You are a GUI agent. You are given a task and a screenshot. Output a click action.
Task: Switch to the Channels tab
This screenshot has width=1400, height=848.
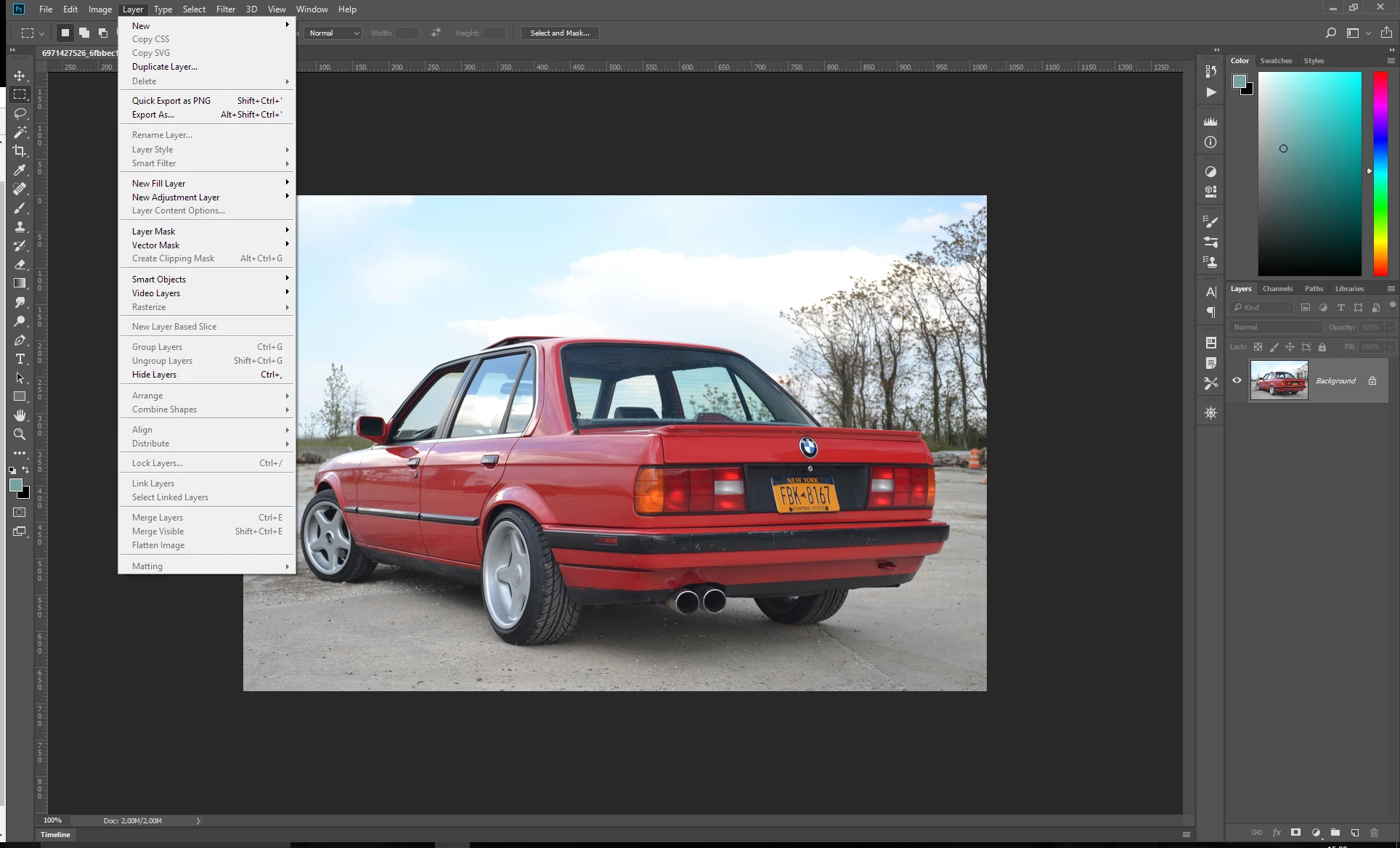coord(1277,288)
